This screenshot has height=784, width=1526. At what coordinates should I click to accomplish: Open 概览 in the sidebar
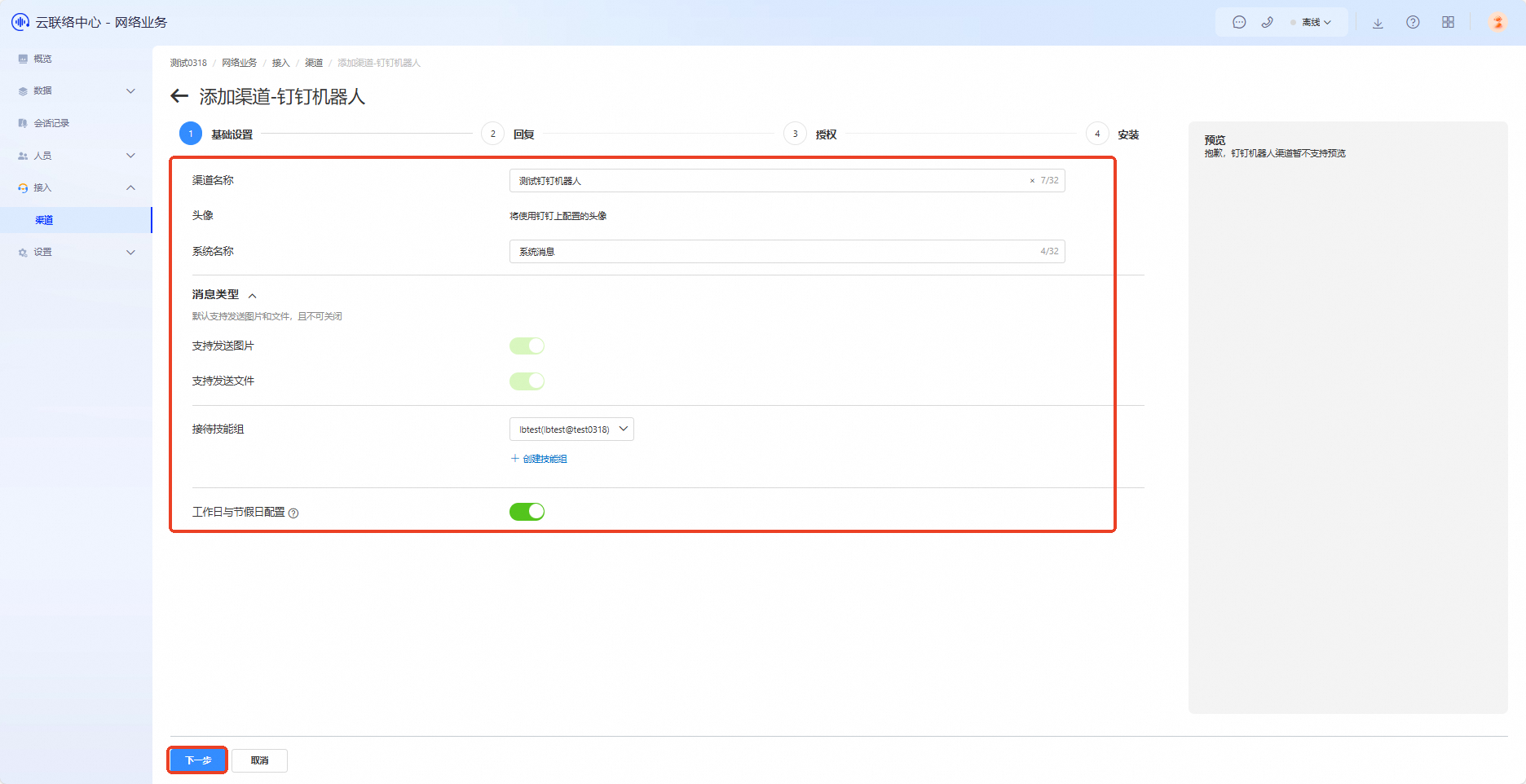[42, 59]
